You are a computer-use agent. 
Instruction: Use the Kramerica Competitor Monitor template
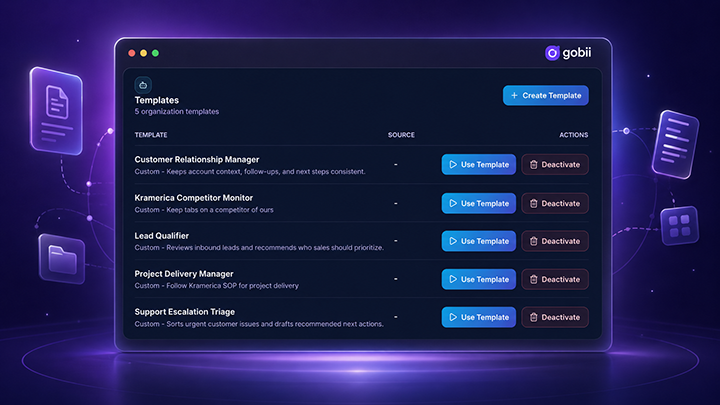(x=478, y=203)
